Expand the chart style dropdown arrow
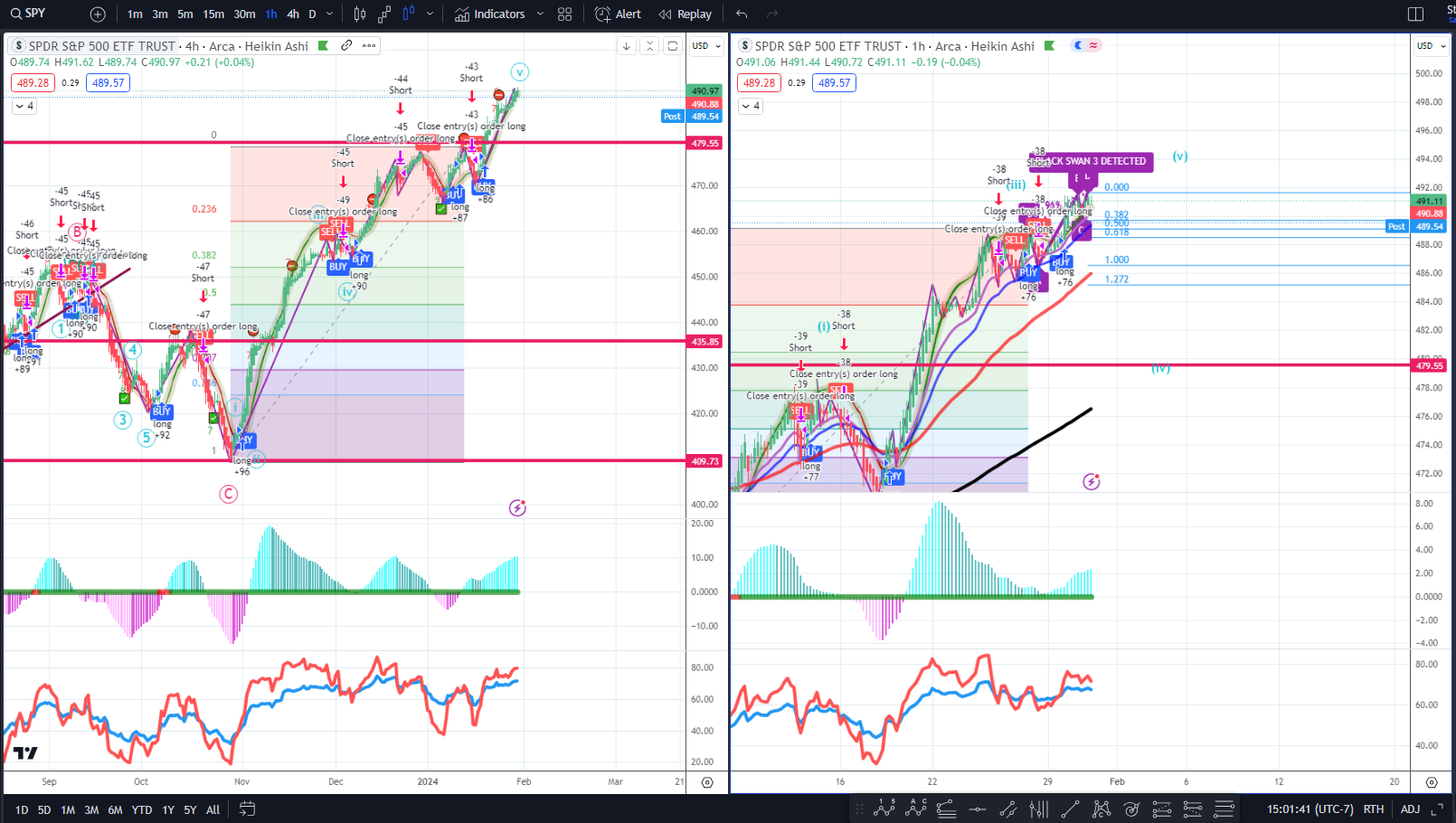Viewport: 1456px width, 823px height. [x=430, y=14]
